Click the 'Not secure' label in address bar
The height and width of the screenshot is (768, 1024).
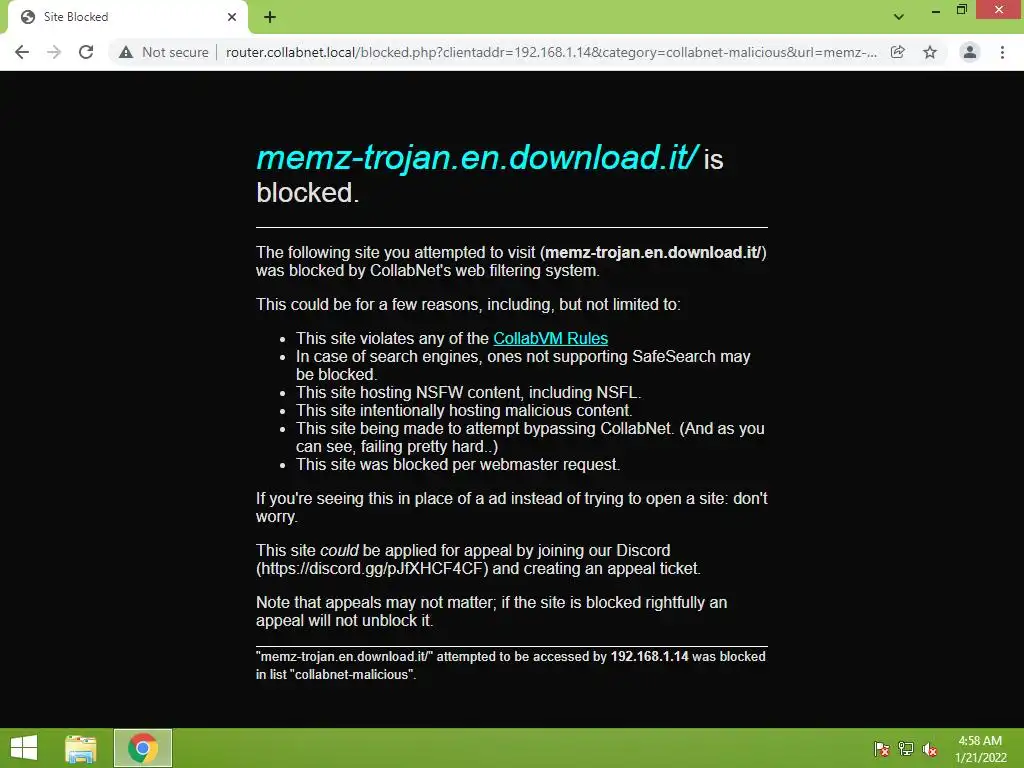(175, 52)
